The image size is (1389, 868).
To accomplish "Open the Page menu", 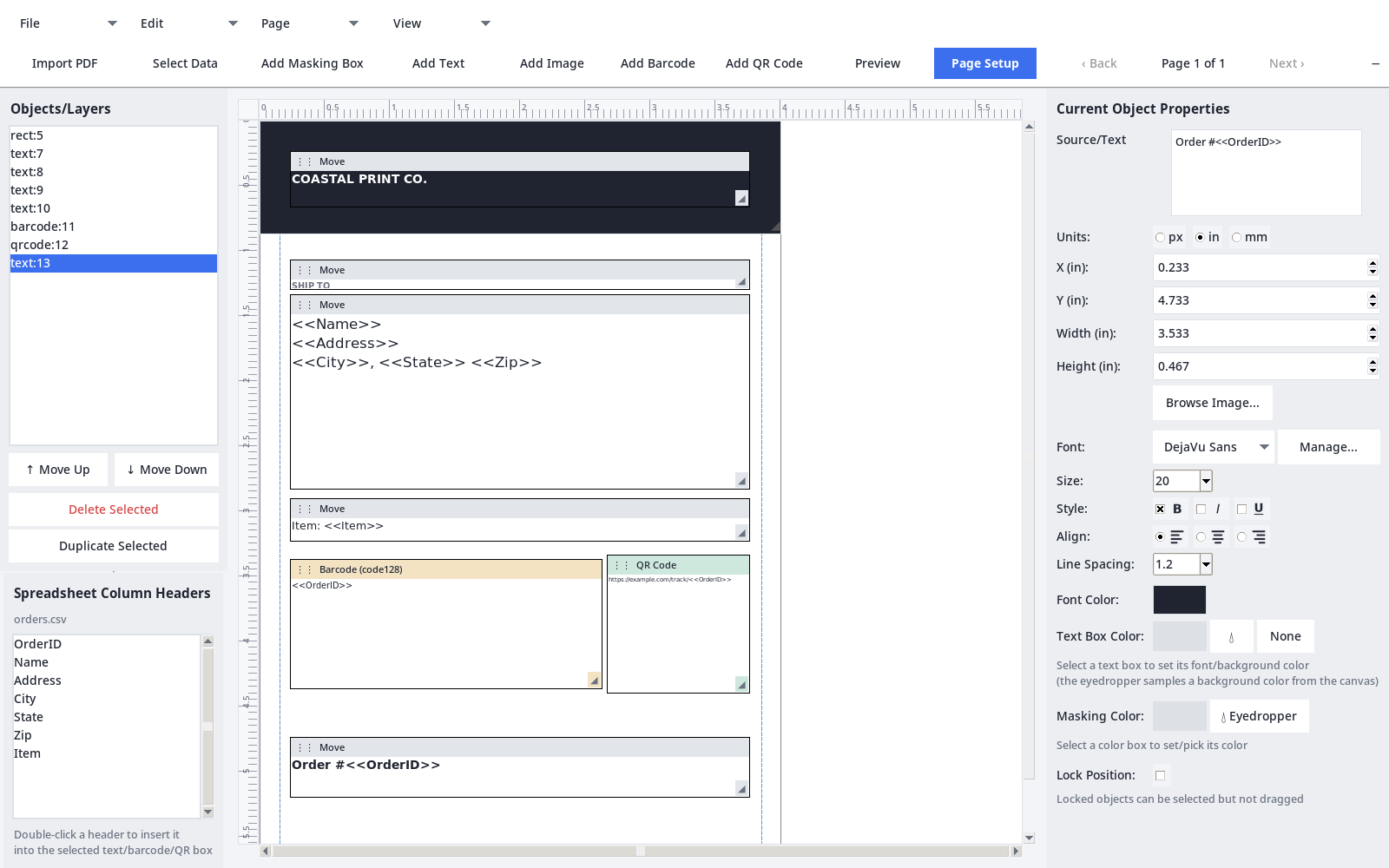I will click(309, 23).
